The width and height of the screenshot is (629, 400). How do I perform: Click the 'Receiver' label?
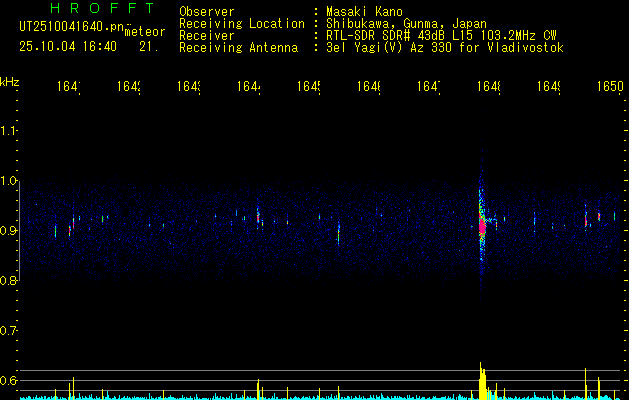207,36
